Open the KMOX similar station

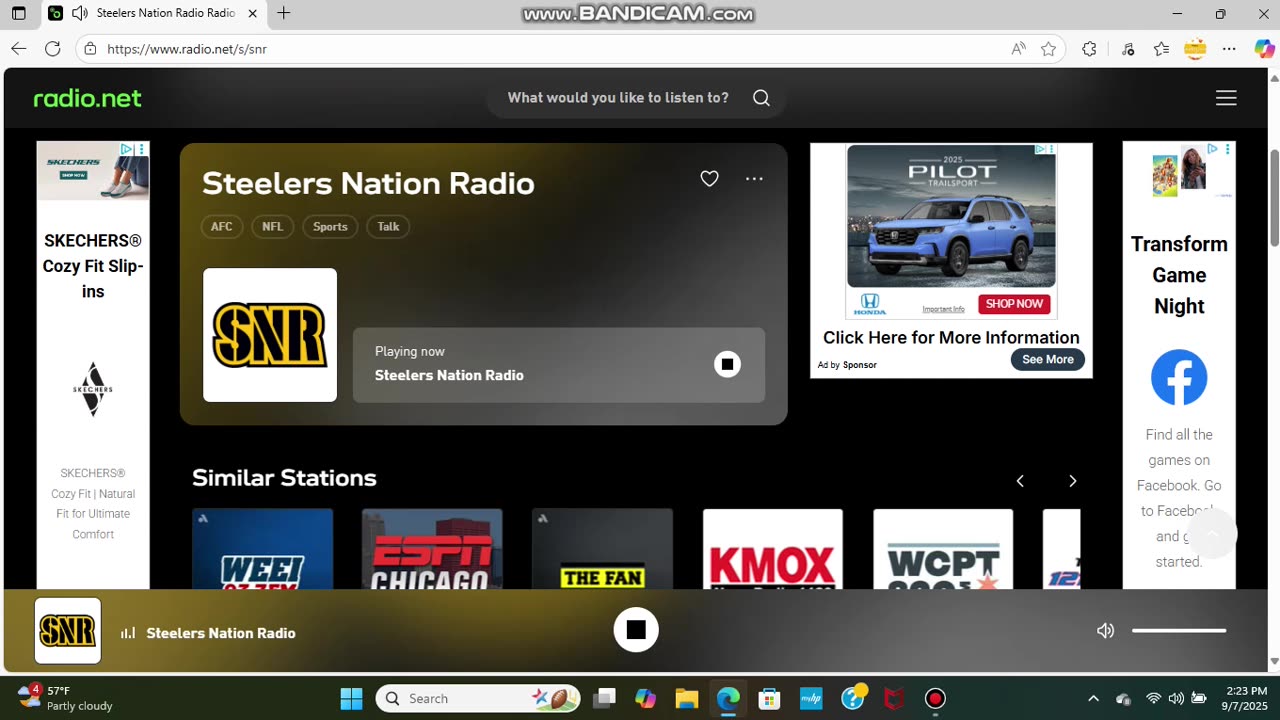click(773, 549)
